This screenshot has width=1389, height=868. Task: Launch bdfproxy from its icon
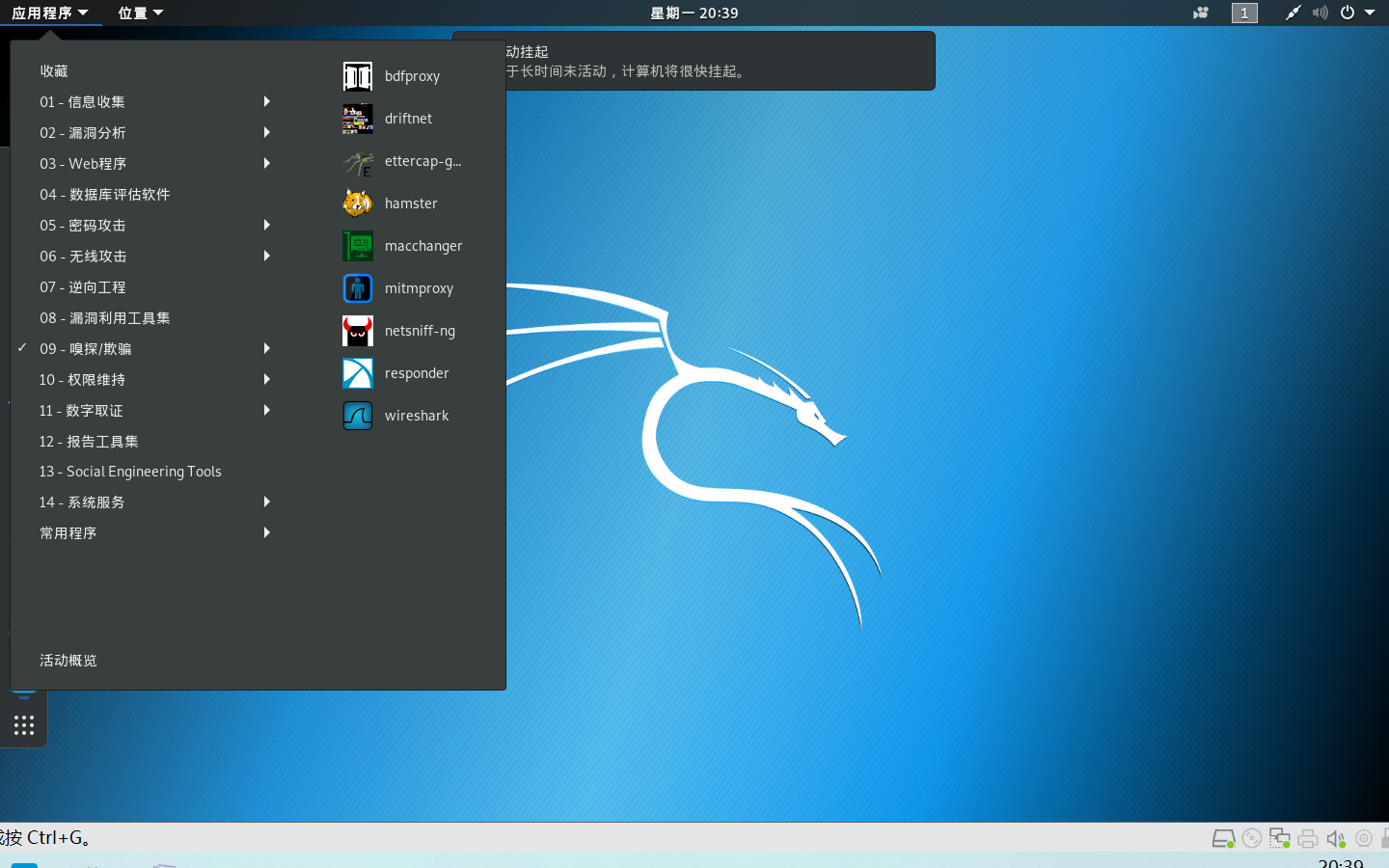(358, 76)
